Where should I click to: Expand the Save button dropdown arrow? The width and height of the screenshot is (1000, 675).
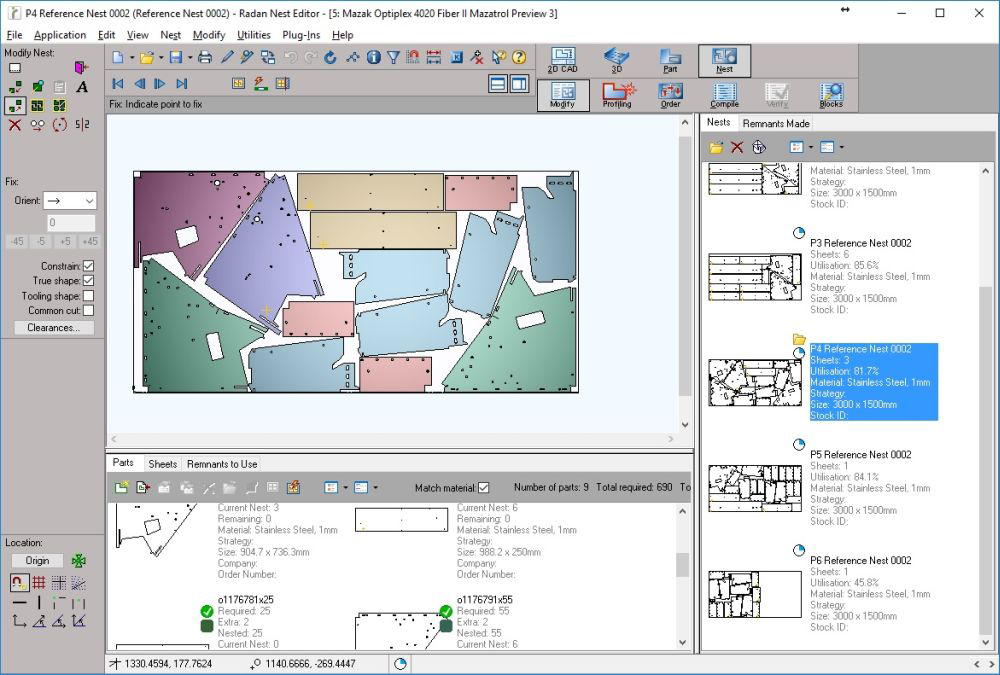click(189, 57)
